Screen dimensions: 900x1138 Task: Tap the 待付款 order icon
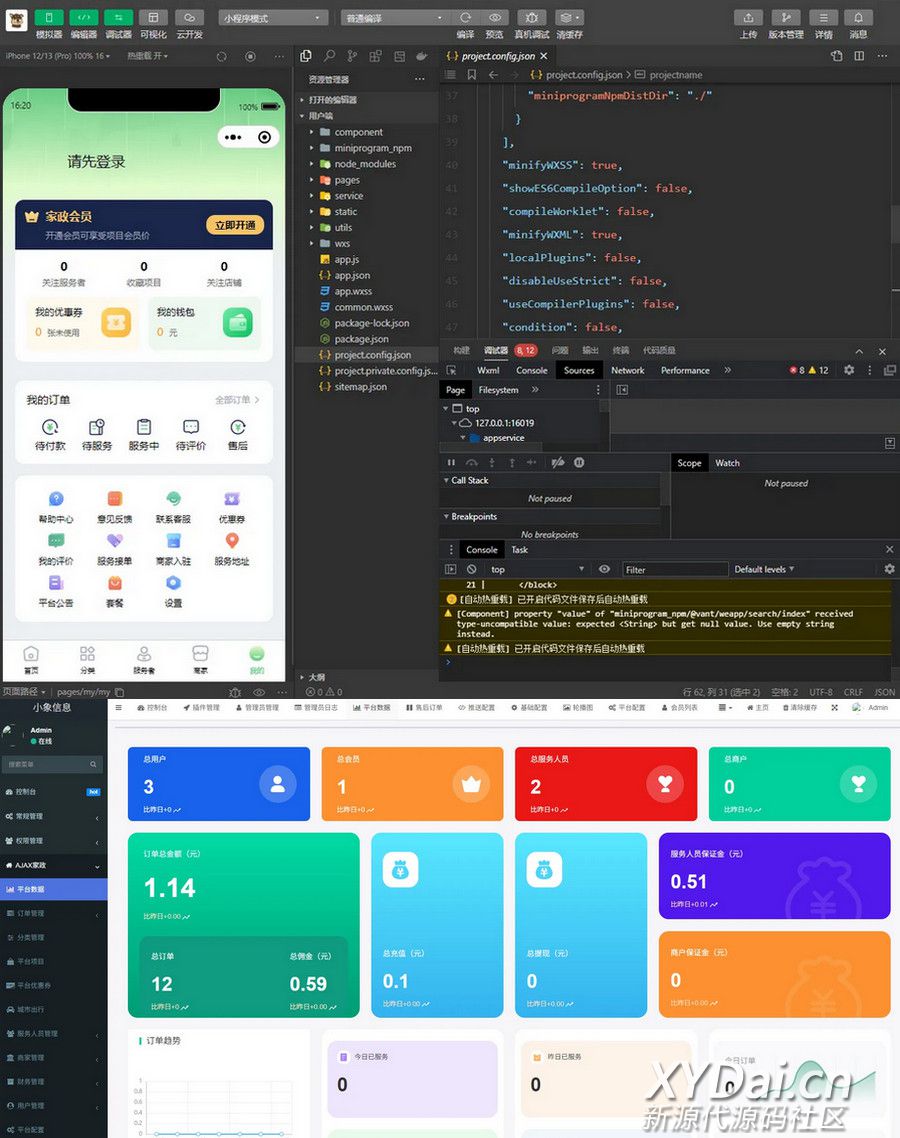point(50,428)
